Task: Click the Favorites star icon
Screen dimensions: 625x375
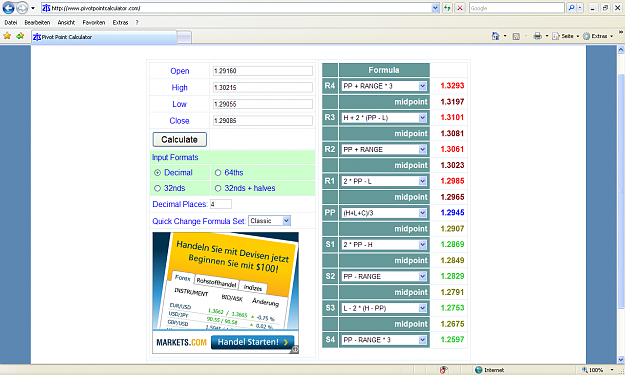Action: pos(7,36)
